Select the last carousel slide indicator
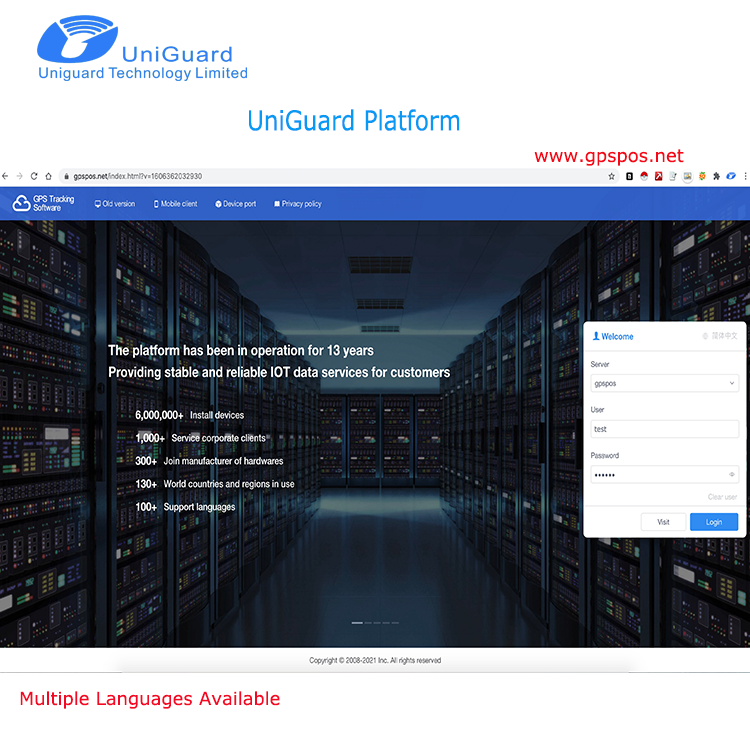The width and height of the screenshot is (750, 750). (395, 623)
